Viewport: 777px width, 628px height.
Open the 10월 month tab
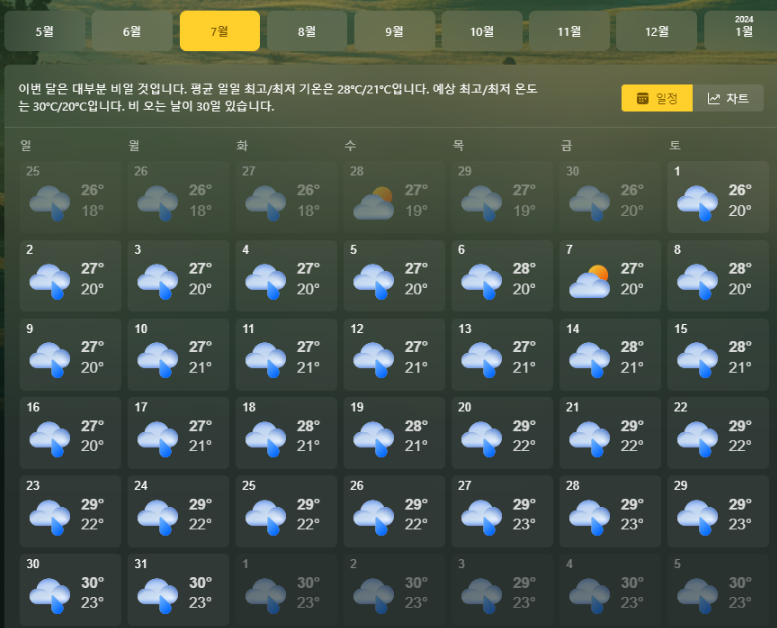click(482, 31)
